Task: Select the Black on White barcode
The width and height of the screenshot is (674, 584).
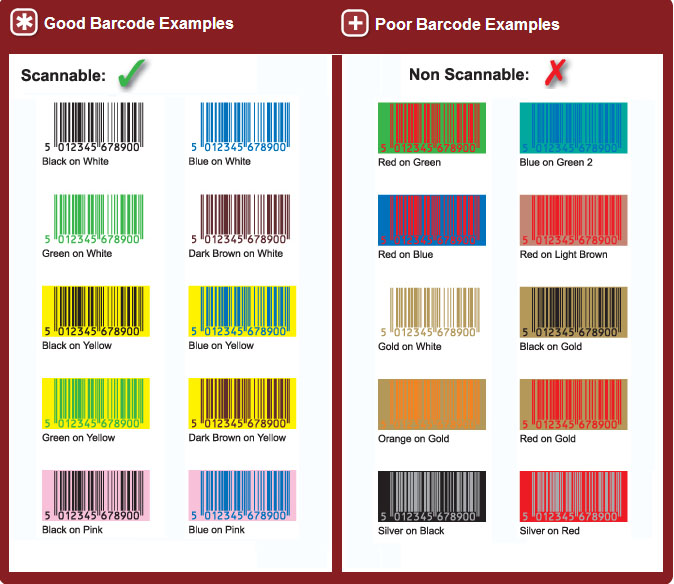Action: pyautogui.click(x=94, y=127)
